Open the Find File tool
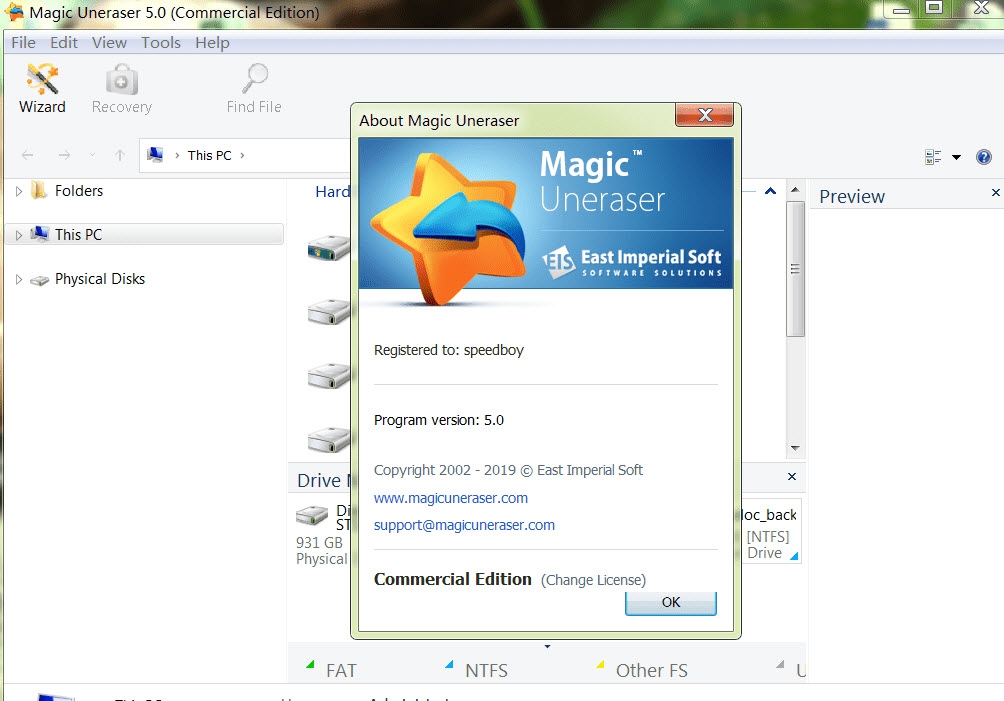 pos(254,88)
